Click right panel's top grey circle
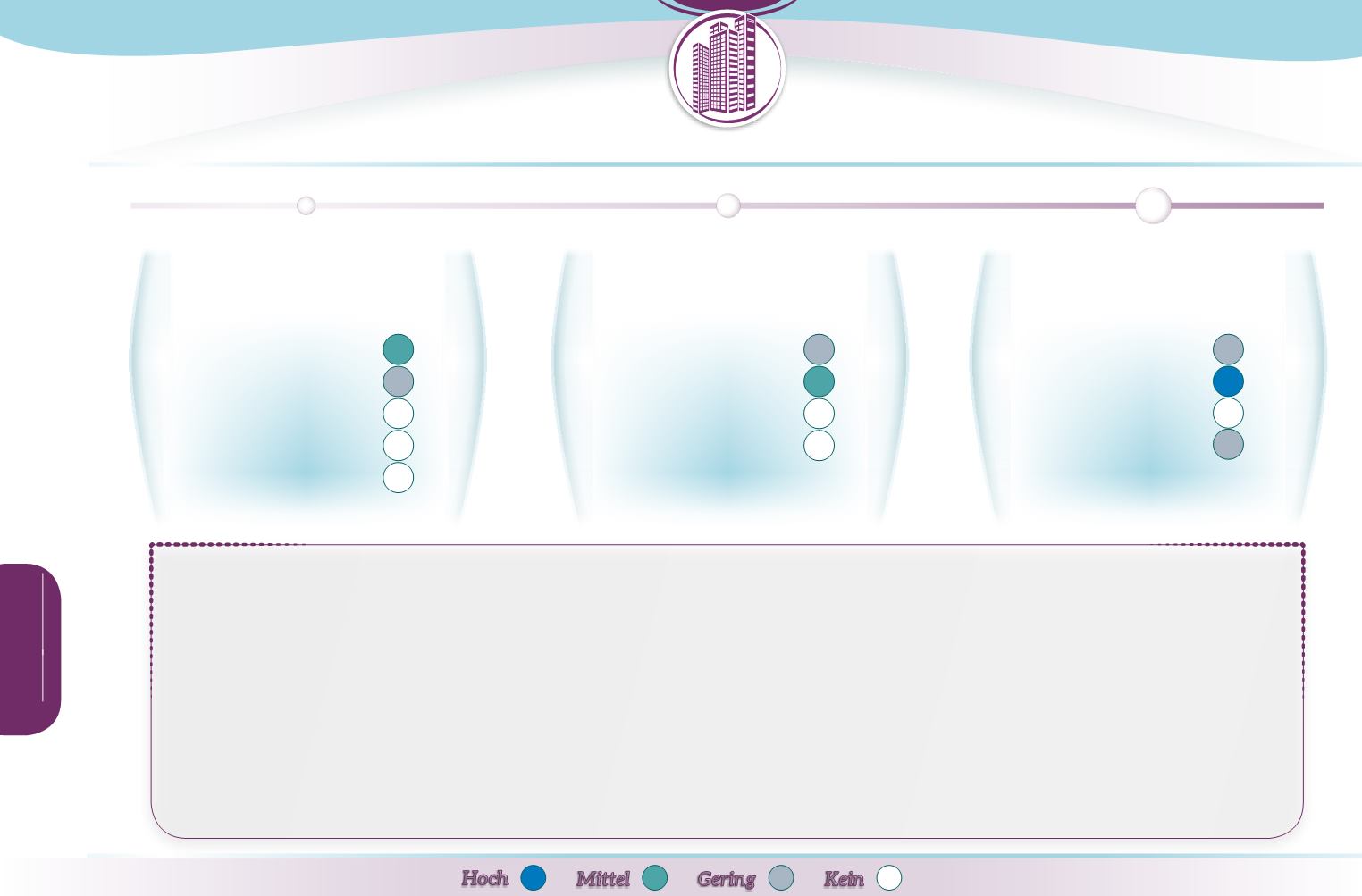Image resolution: width=1362 pixels, height=896 pixels. [x=1229, y=349]
